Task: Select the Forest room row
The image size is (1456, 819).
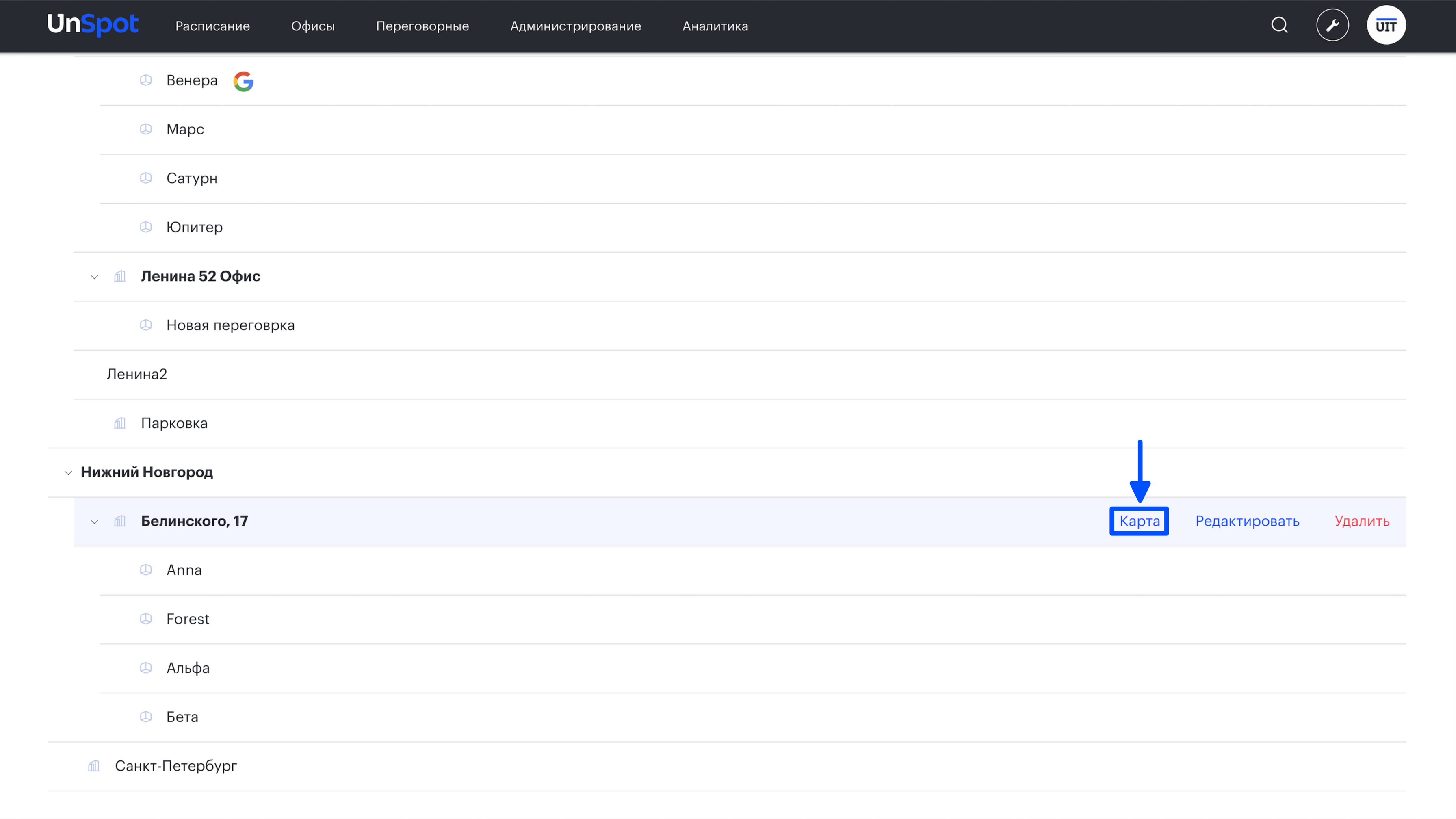Action: point(753,620)
